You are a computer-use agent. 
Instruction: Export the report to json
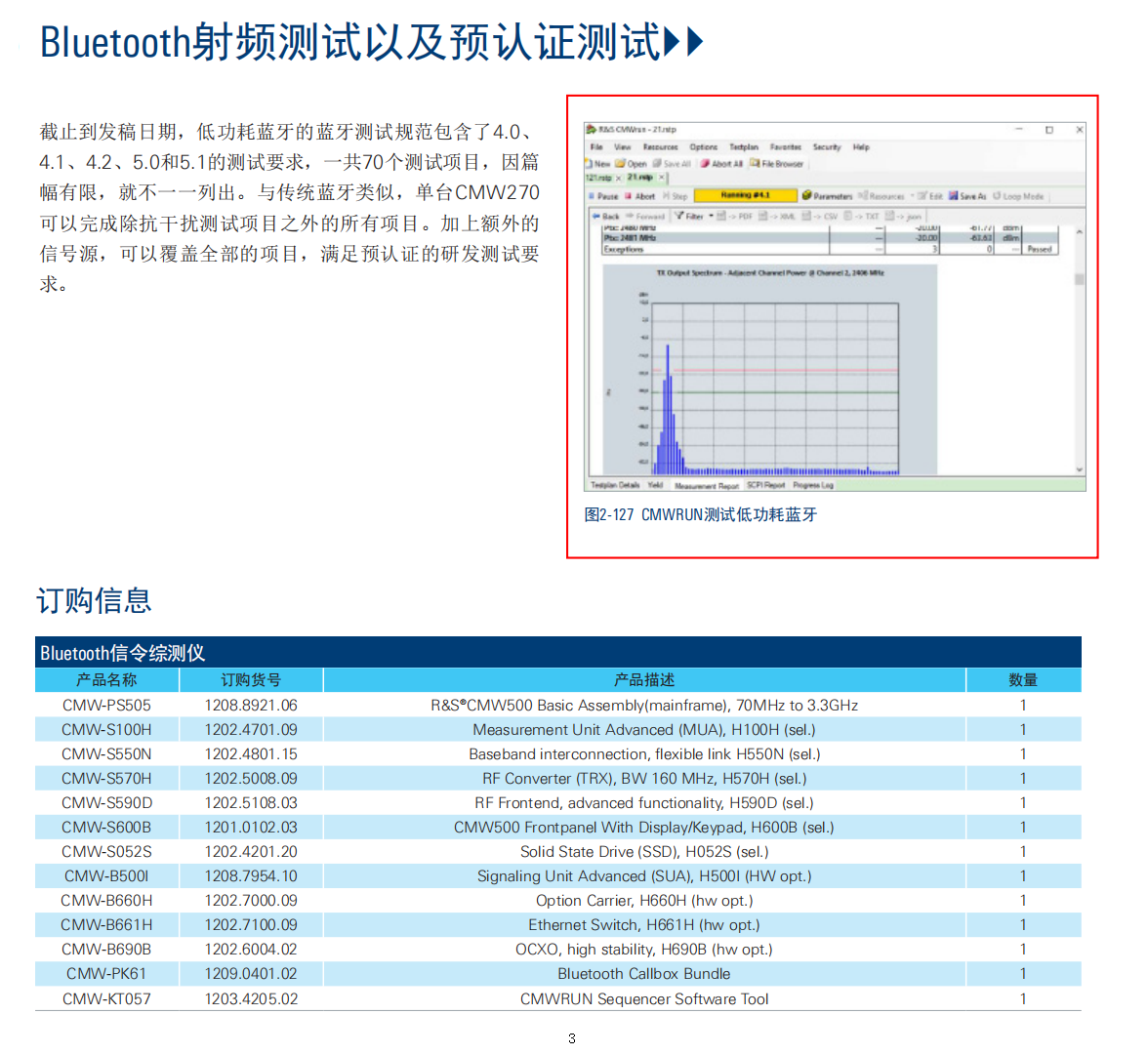pyautogui.click(x=904, y=216)
